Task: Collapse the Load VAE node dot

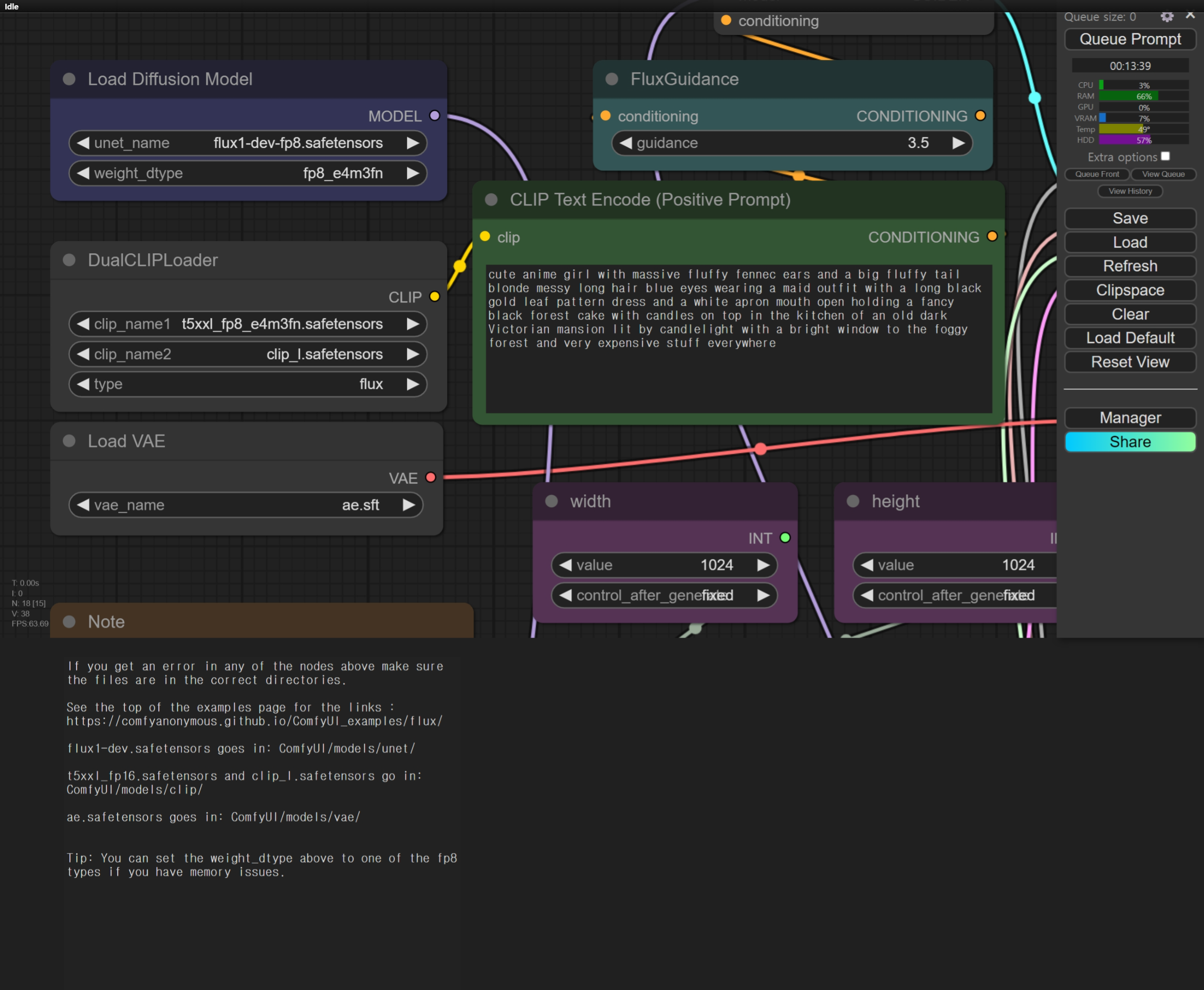Action: pyautogui.click(x=69, y=441)
